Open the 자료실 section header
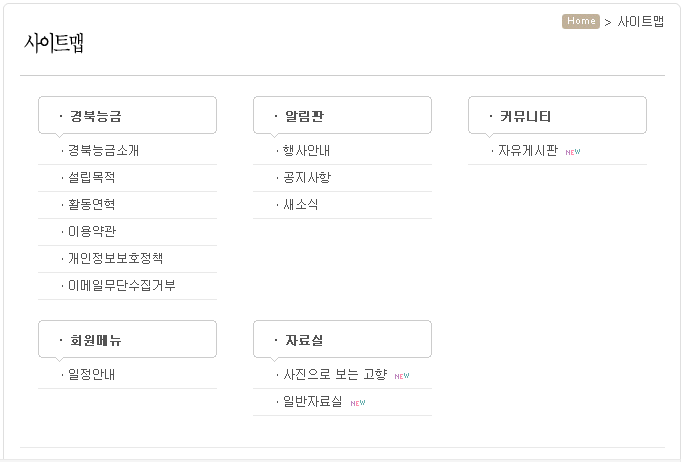 (304, 340)
